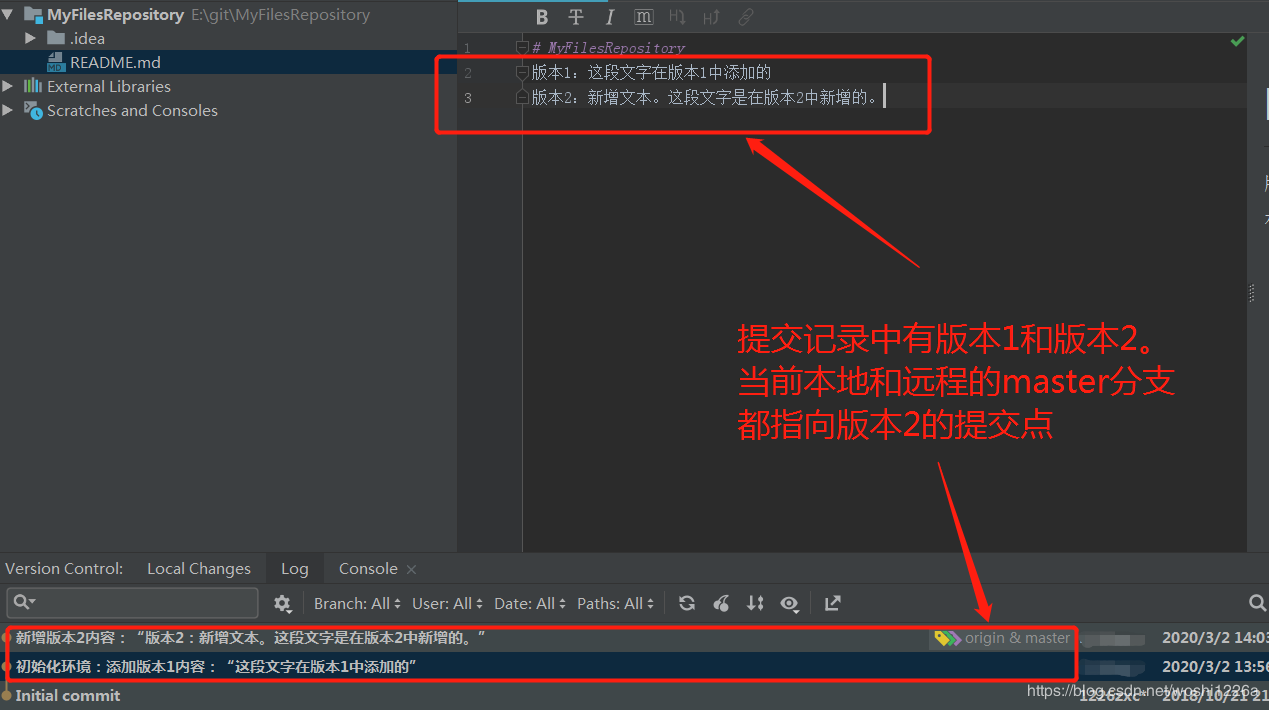Switch to the Console tab
This screenshot has width=1269, height=710.
click(x=367, y=568)
